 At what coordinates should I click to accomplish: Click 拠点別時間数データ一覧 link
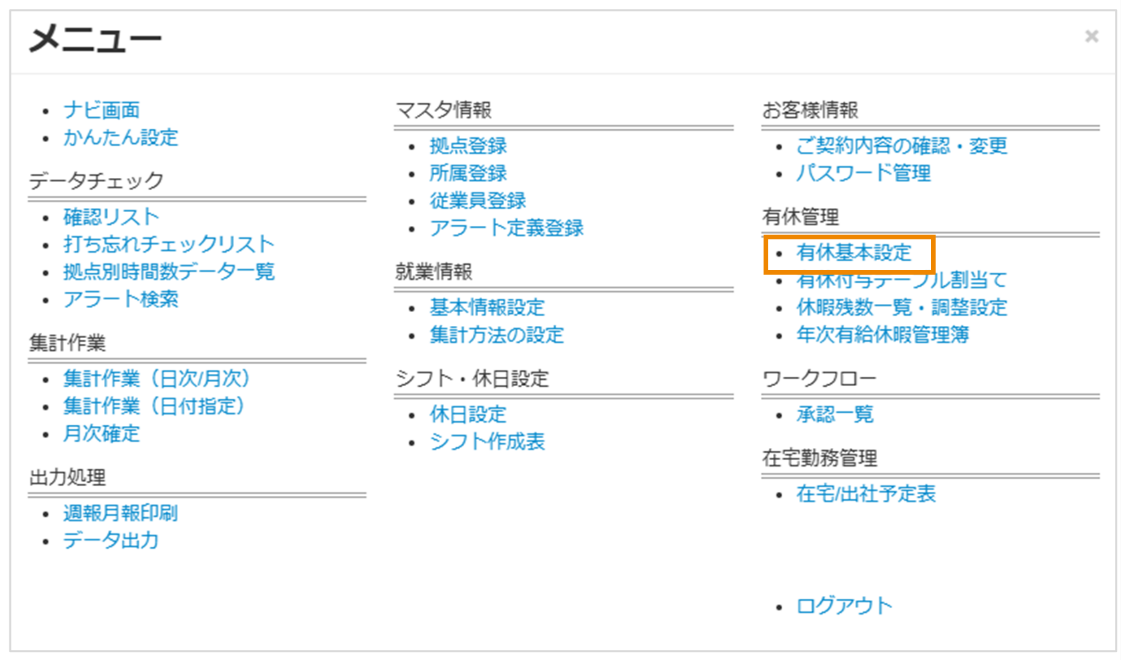(x=162, y=270)
